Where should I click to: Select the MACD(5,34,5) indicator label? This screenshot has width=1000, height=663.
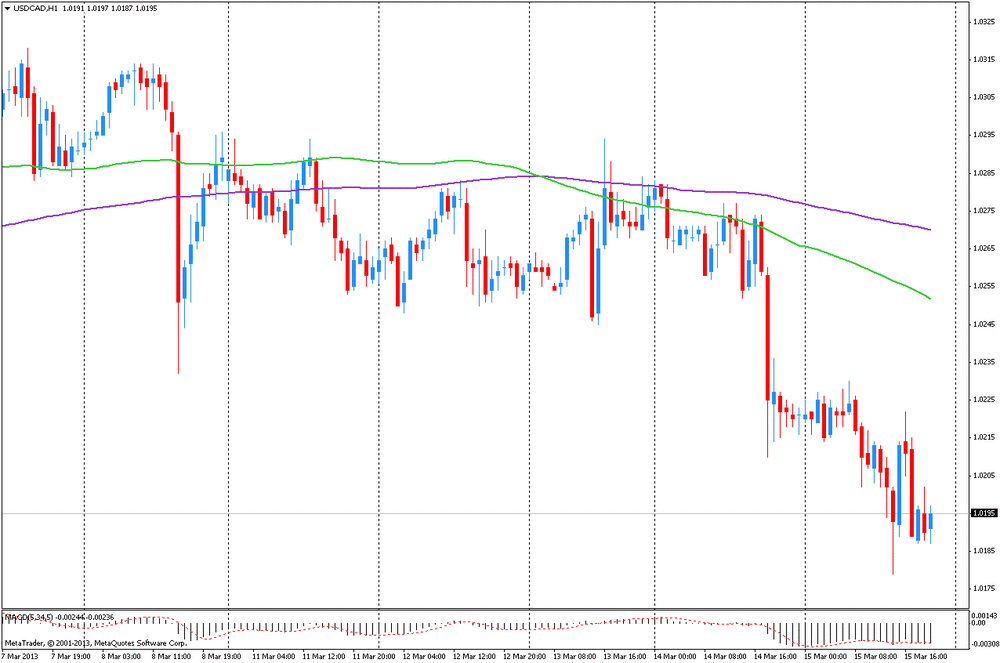click(x=29, y=617)
